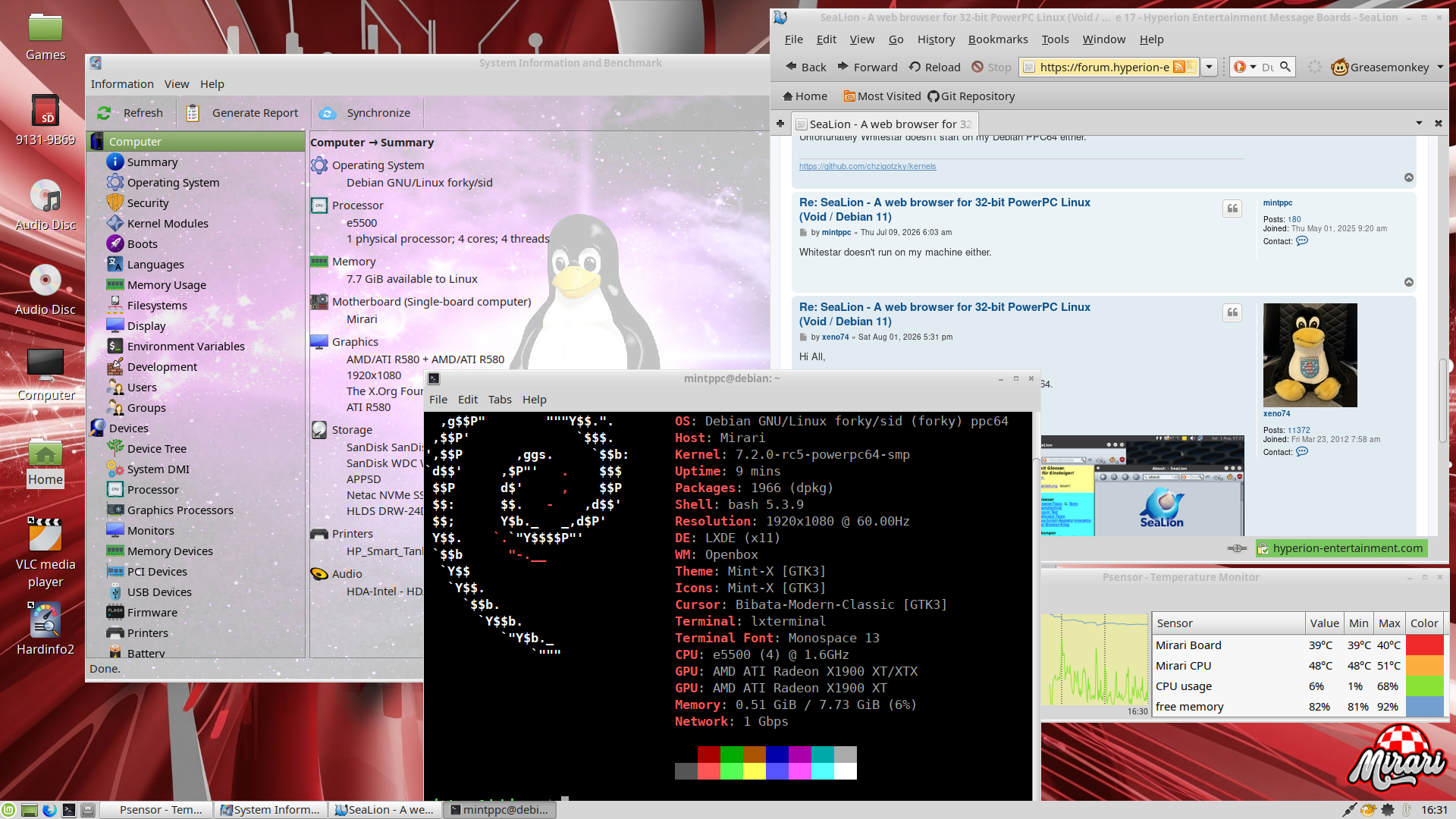
Task: Open Filesystems sidebar entry
Action: (x=156, y=306)
